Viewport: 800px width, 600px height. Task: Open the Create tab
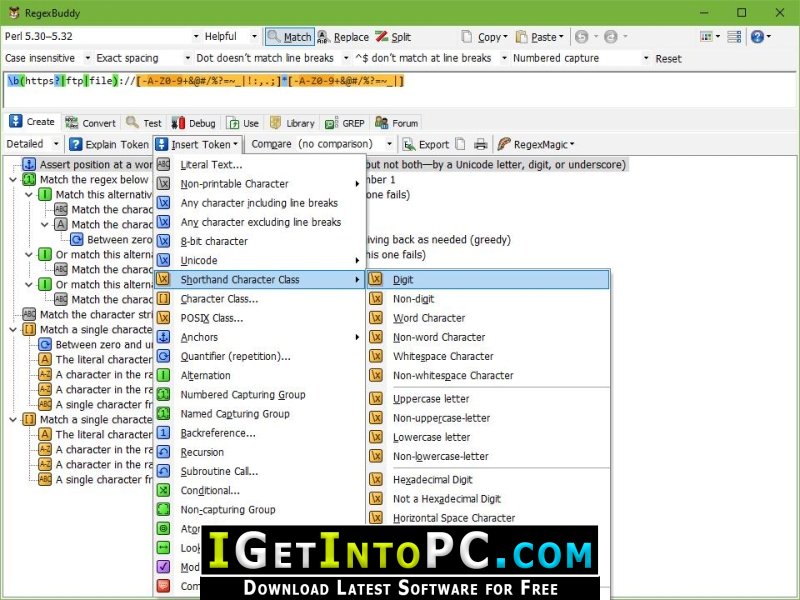[x=32, y=122]
